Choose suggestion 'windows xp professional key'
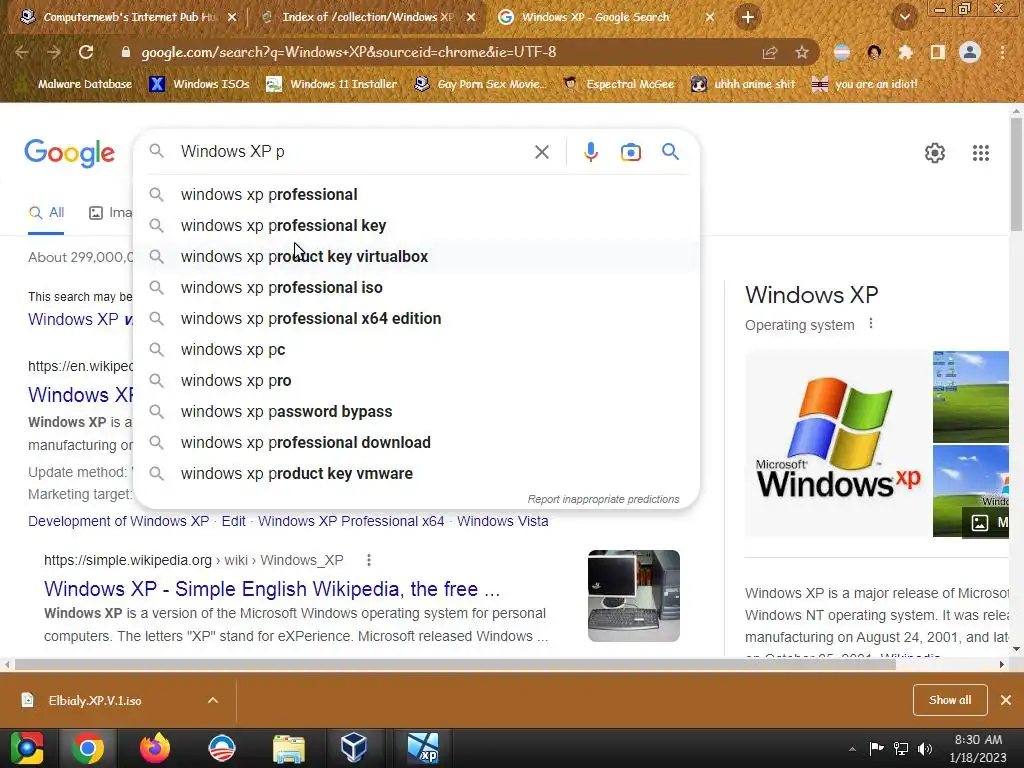 pos(416,225)
